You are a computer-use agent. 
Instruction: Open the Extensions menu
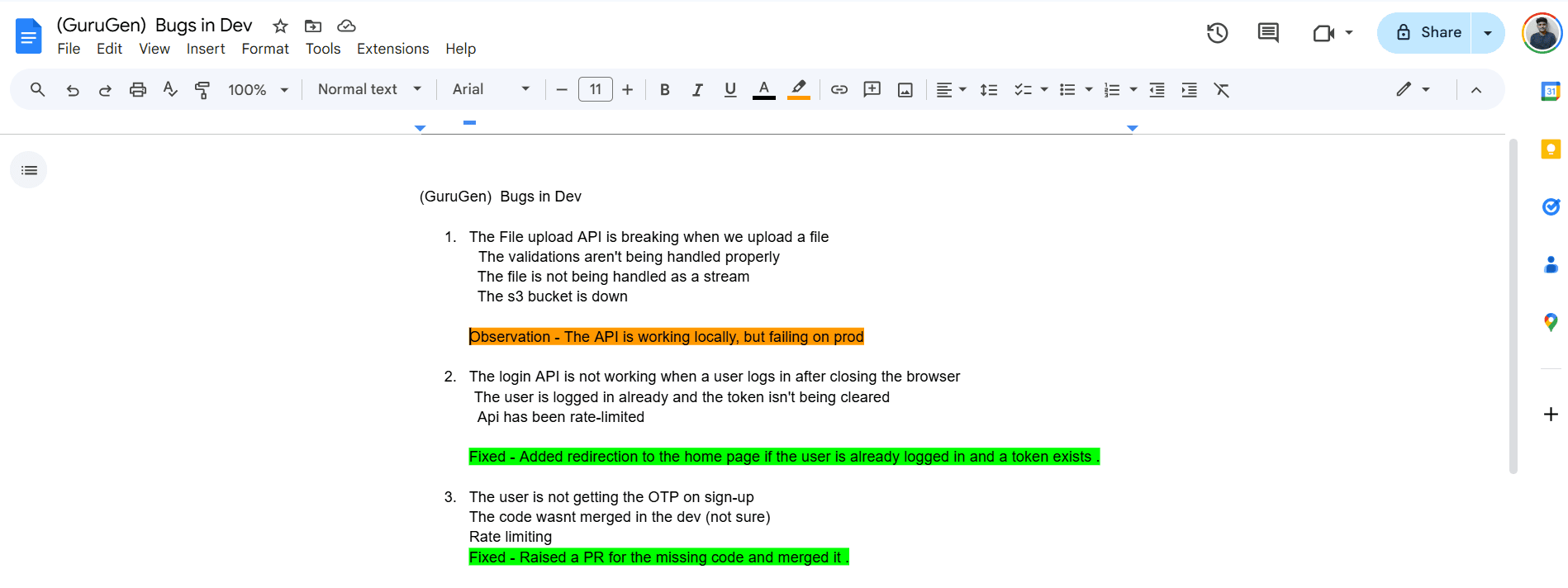[x=392, y=49]
